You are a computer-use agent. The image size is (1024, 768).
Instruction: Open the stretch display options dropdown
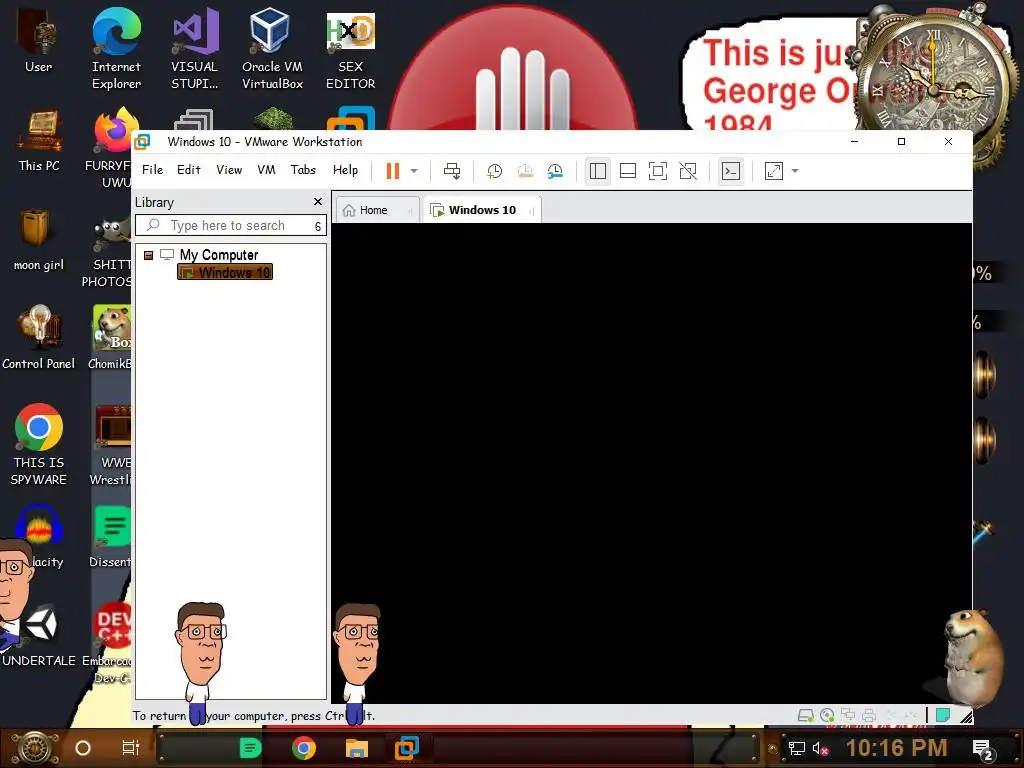tap(795, 171)
